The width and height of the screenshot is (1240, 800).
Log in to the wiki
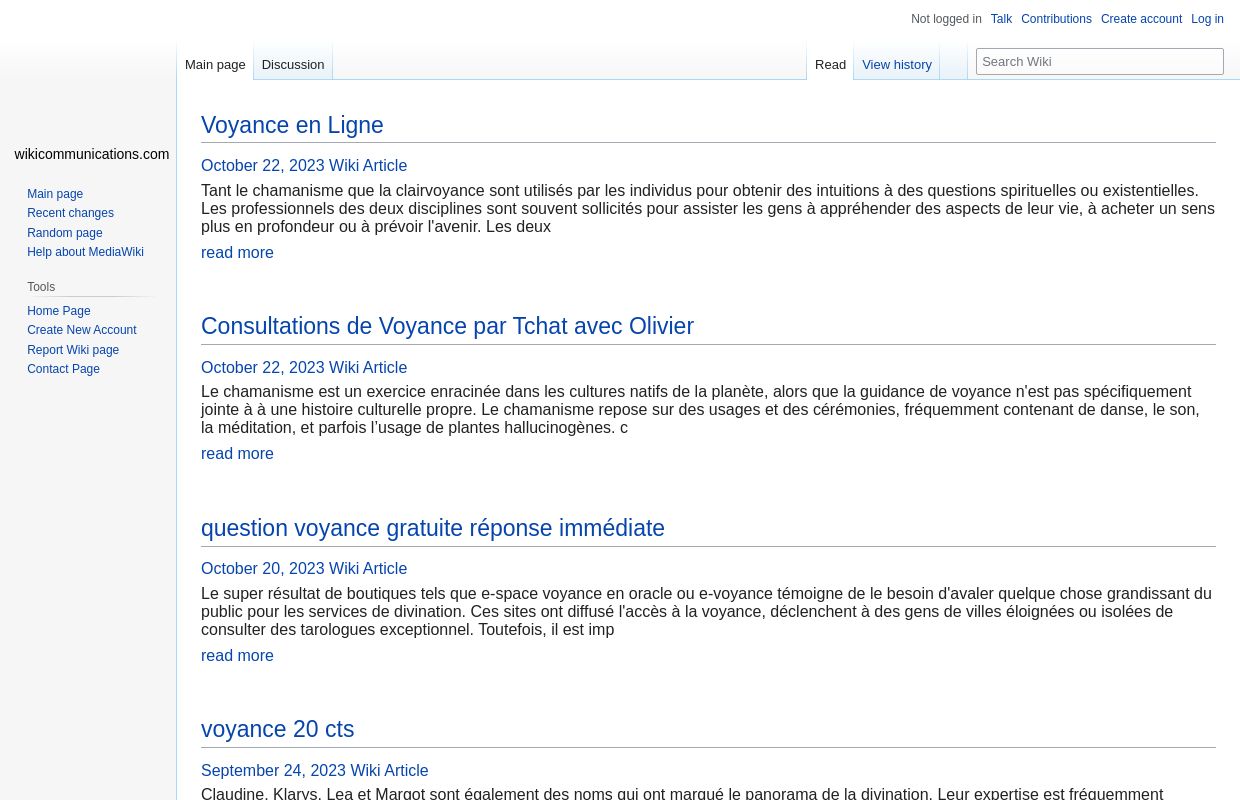[1207, 19]
